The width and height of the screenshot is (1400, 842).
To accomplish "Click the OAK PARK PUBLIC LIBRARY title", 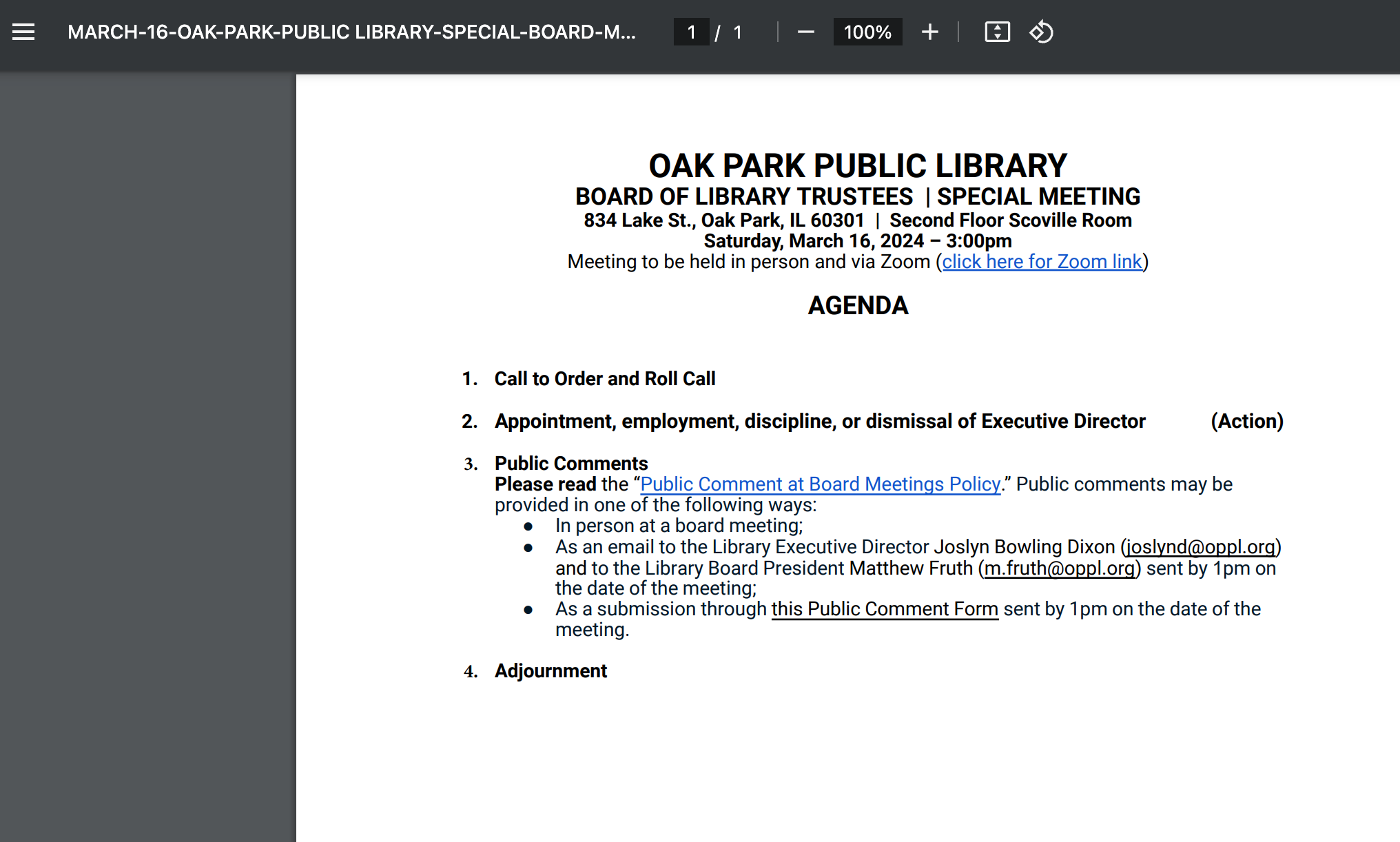I will [858, 165].
